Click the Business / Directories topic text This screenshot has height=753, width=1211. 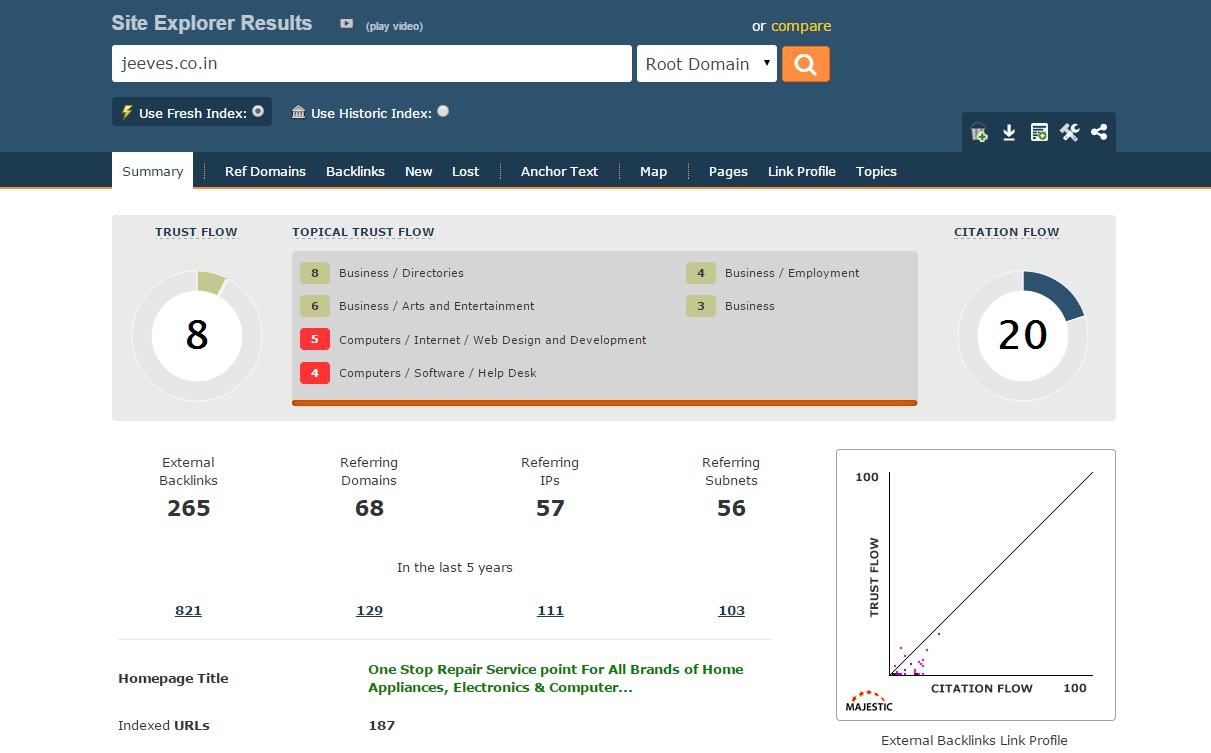point(401,273)
